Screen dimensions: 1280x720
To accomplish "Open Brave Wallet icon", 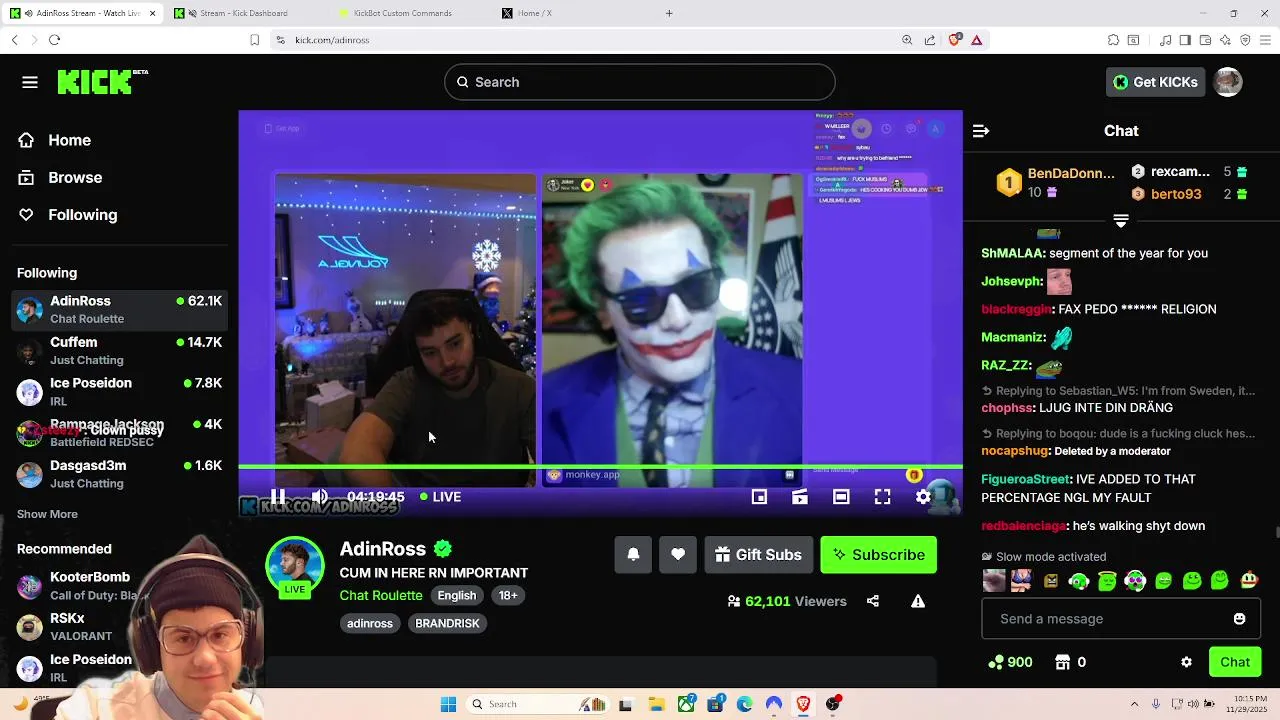I will (x=1205, y=40).
